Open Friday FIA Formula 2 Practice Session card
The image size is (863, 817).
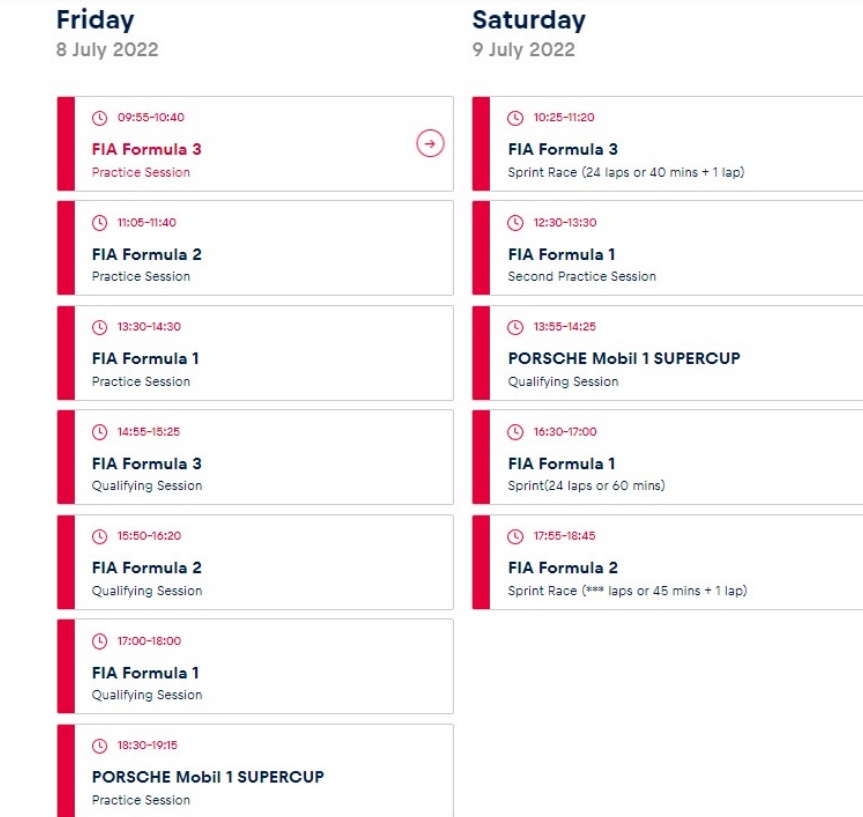[147, 255]
